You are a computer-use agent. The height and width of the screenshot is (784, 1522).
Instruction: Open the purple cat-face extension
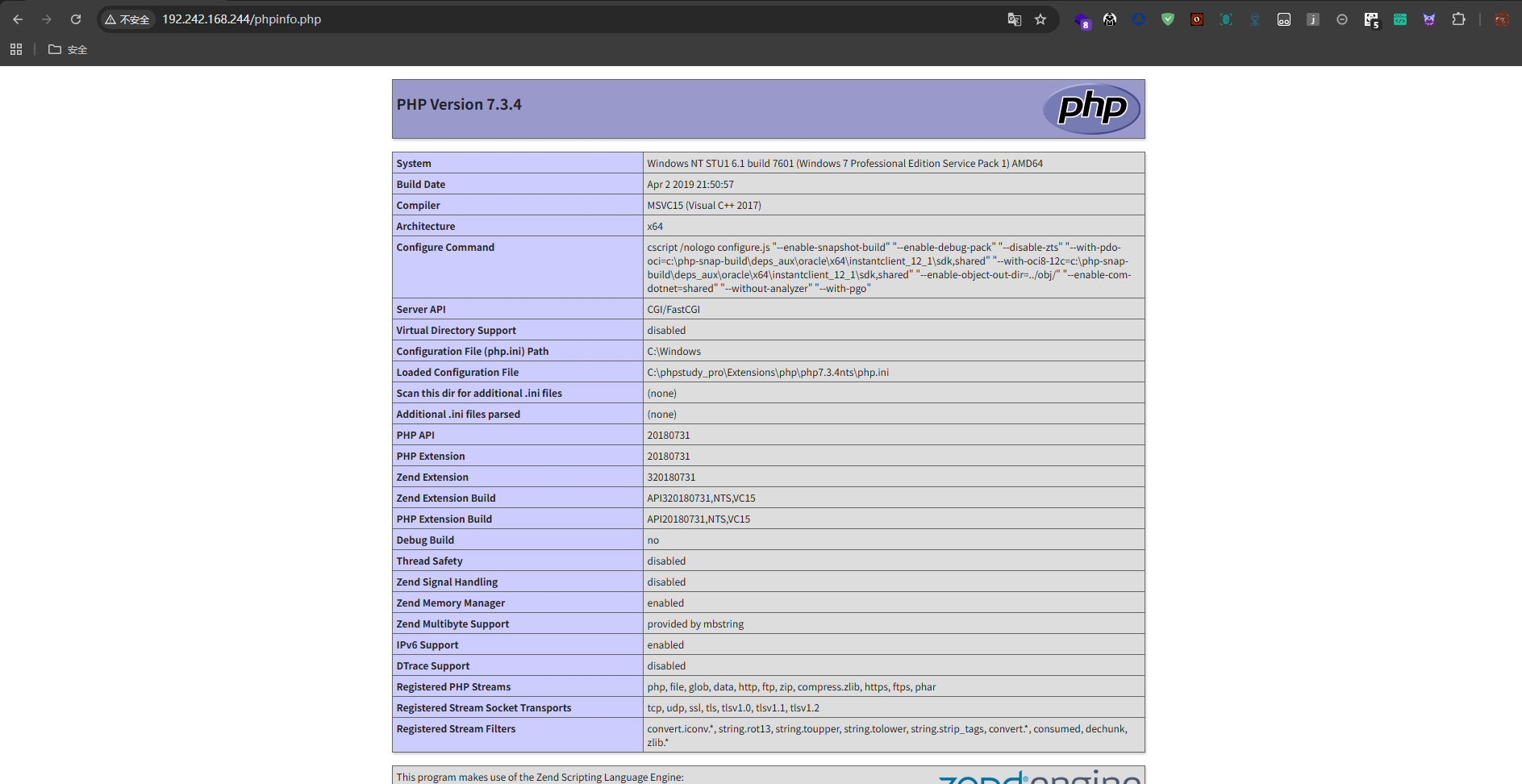1429,19
